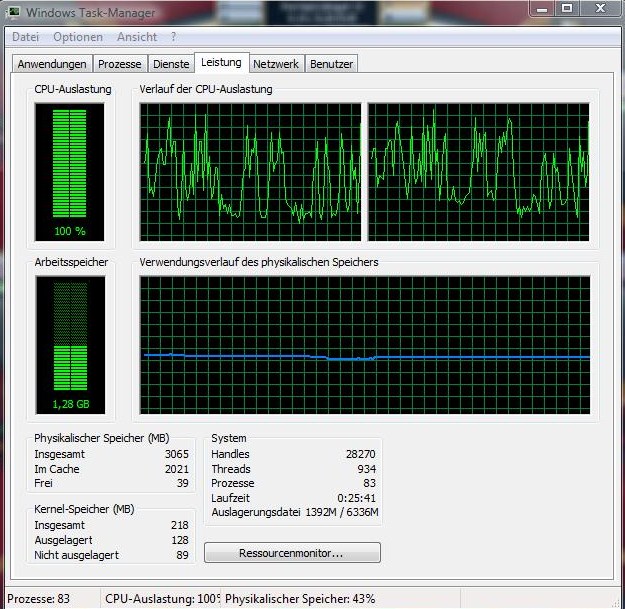Click the physical memory usage history graph
Viewport: 625px width, 609px height.
[365, 345]
